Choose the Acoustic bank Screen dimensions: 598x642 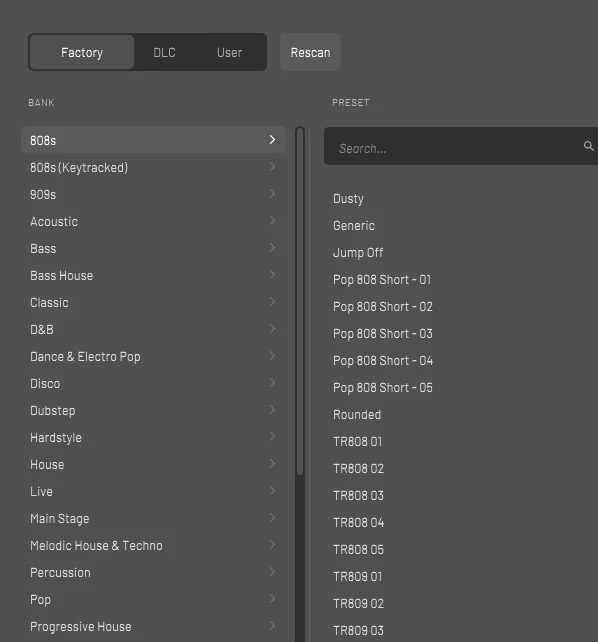(54, 222)
